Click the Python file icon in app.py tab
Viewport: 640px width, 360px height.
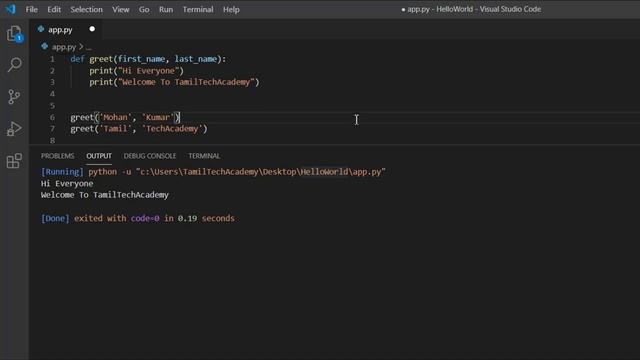coord(41,29)
